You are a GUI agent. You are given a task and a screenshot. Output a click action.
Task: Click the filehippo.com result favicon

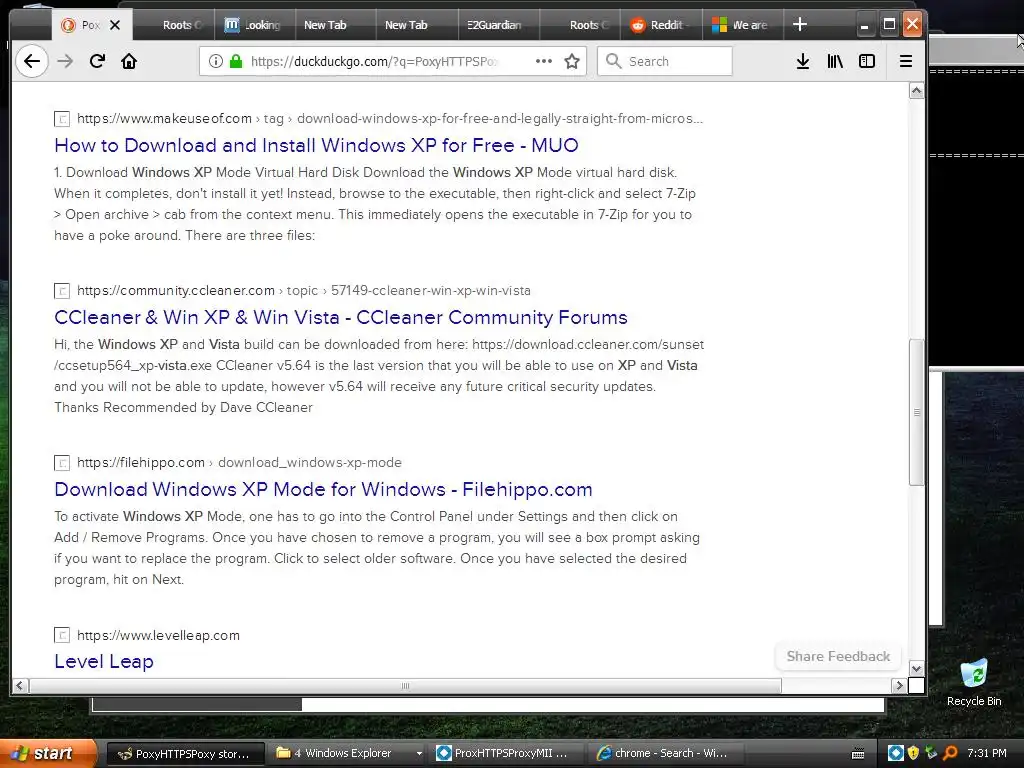[x=62, y=463]
